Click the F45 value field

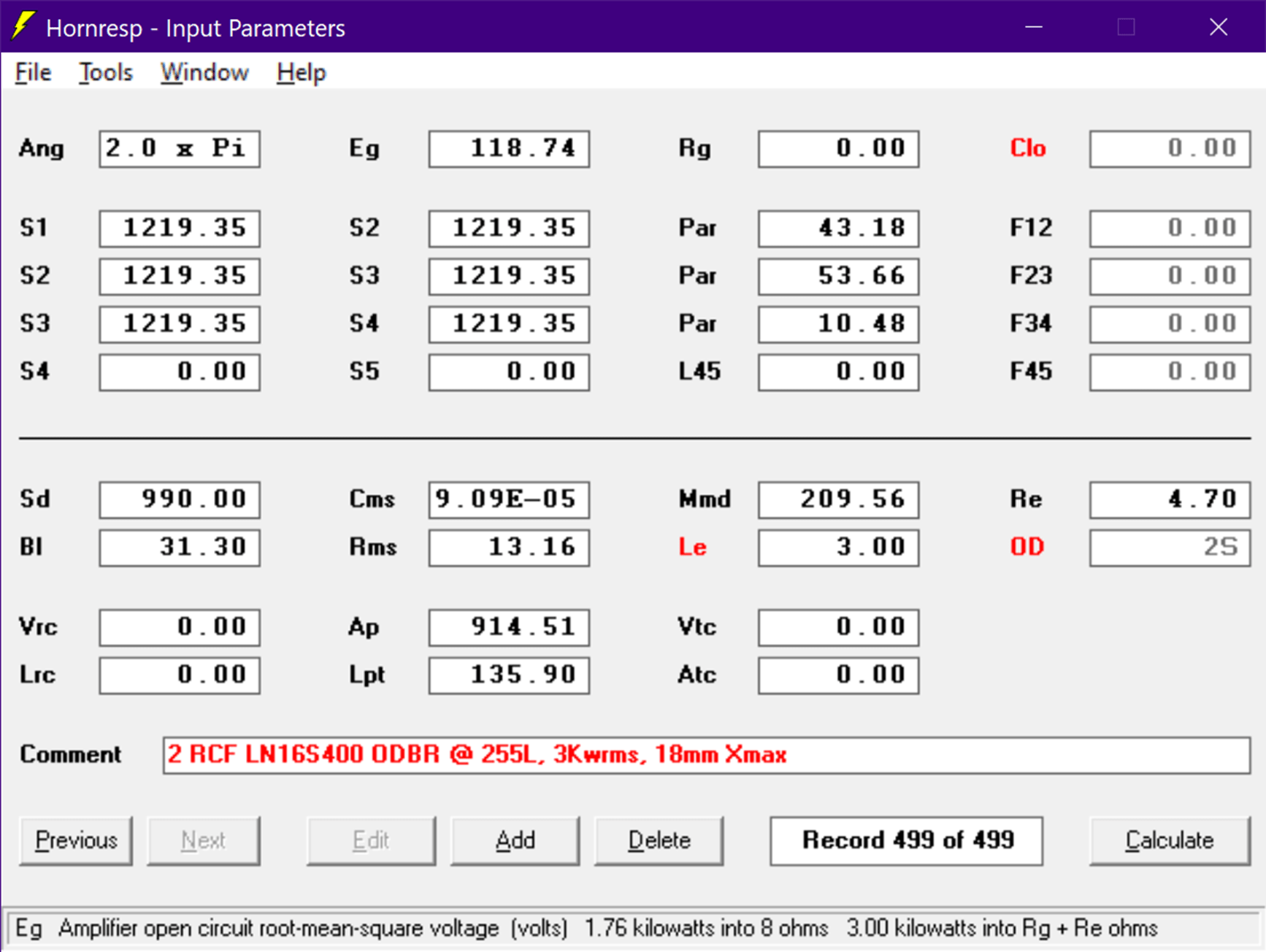(1170, 372)
